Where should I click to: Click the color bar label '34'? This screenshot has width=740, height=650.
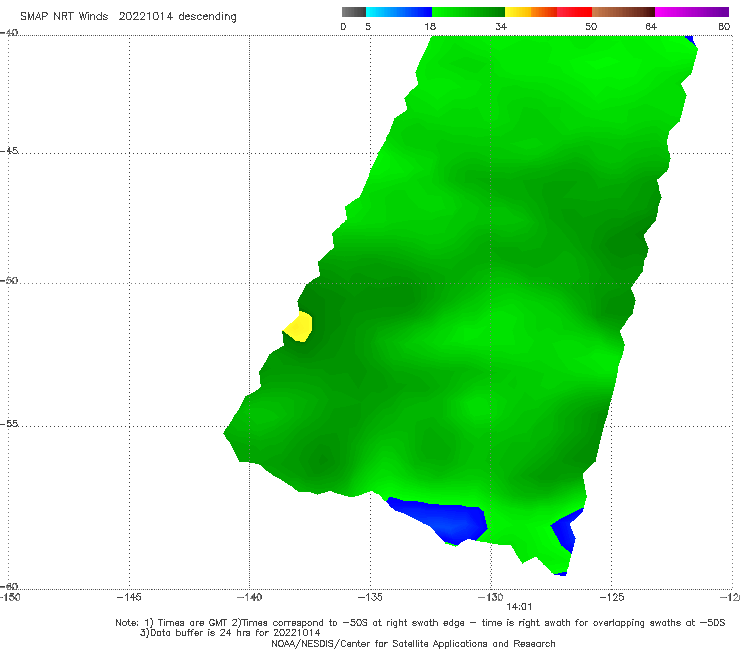pos(501,26)
